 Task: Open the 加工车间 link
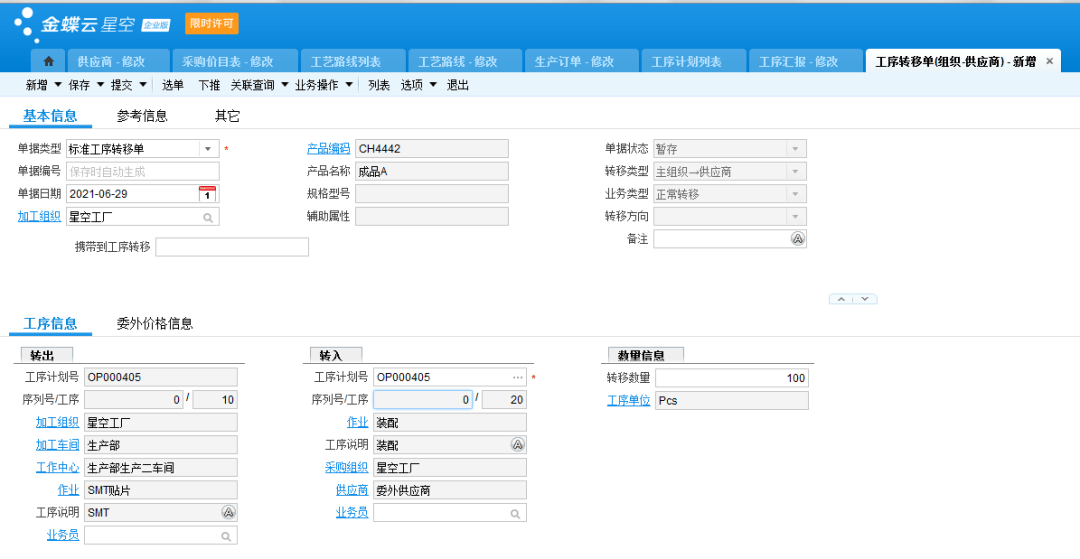57,445
